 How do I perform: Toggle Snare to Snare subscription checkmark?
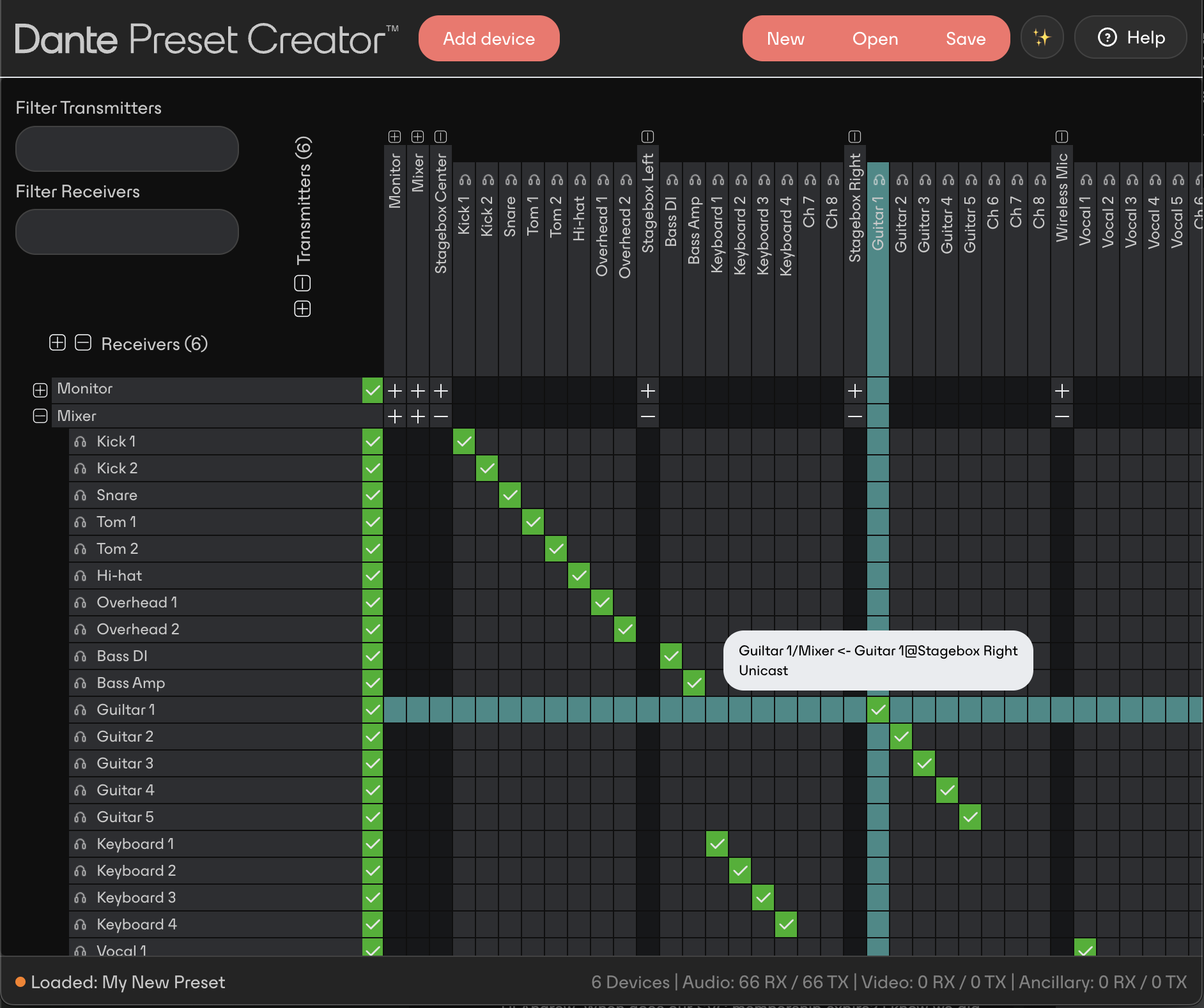click(510, 495)
